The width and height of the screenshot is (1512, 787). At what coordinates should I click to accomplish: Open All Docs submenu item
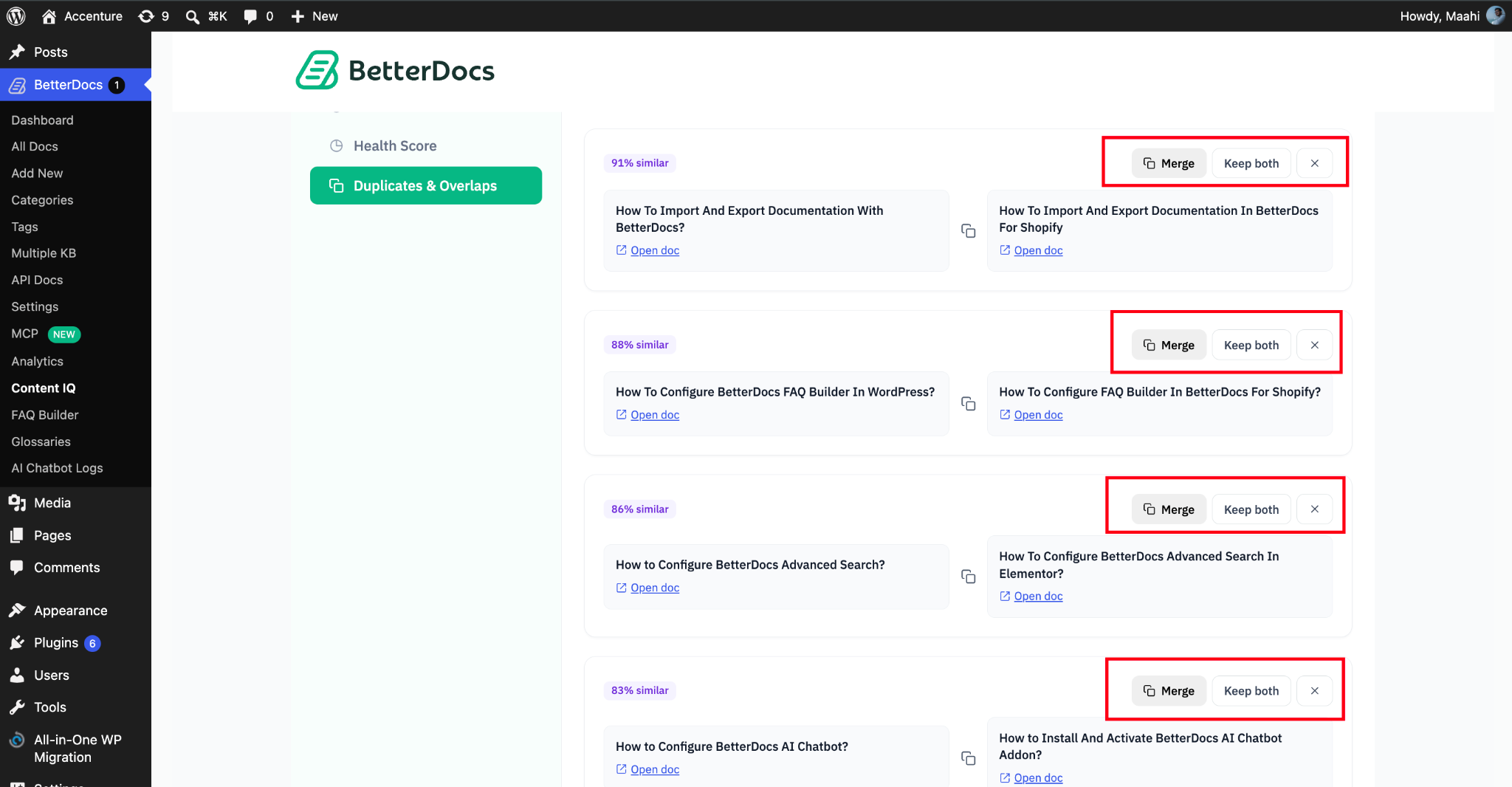click(x=35, y=146)
